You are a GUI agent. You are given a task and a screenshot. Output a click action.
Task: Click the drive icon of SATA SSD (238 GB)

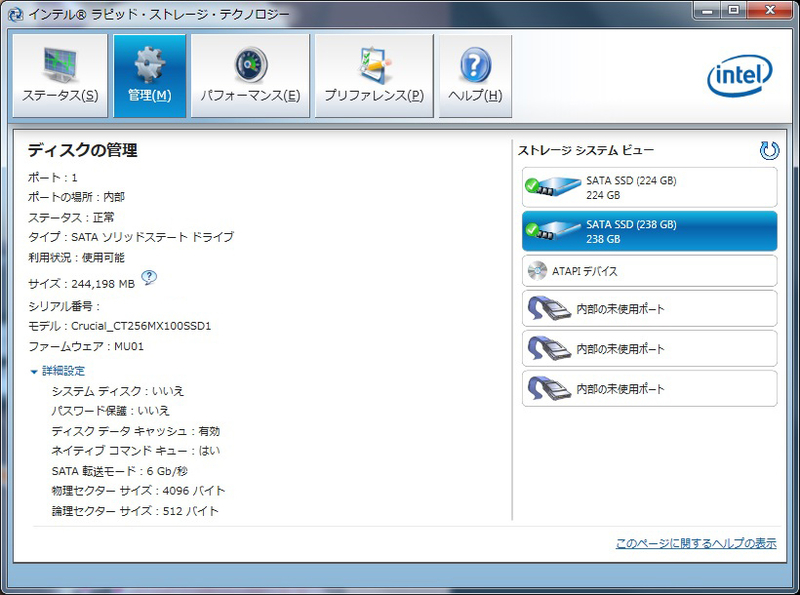(x=553, y=231)
